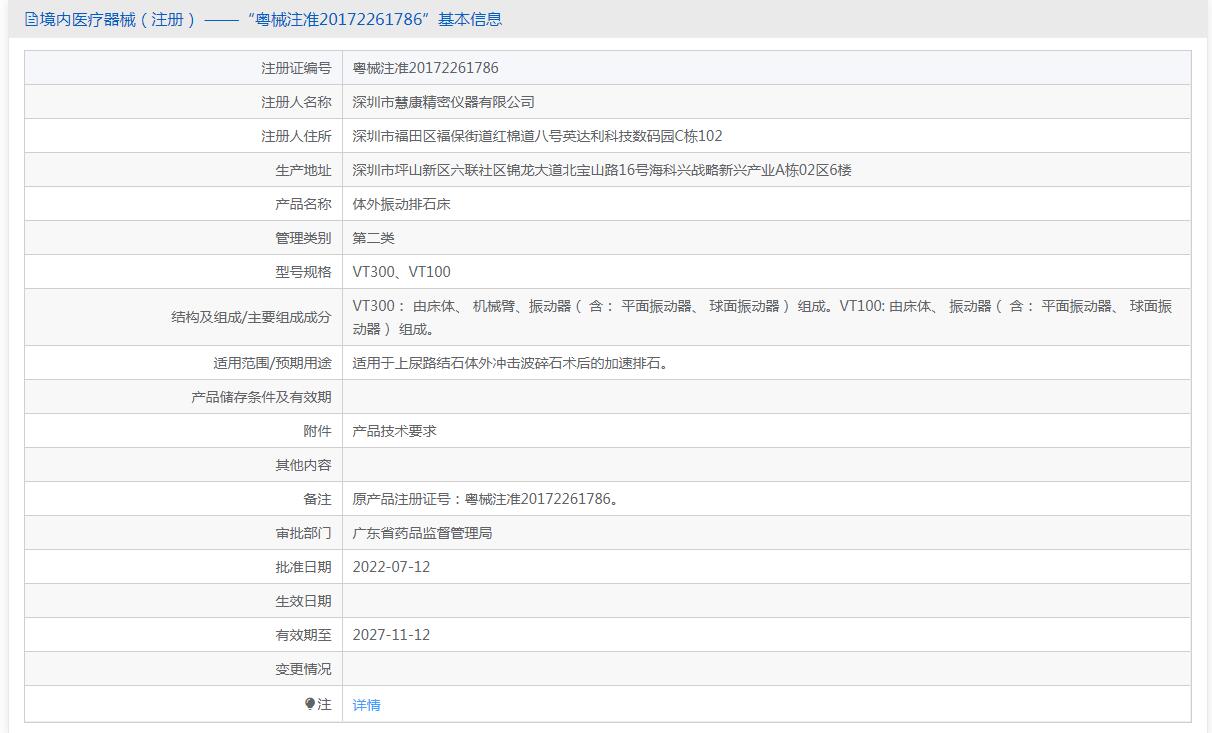Click the 产品储存条件及有效期 row label
The width and height of the screenshot is (1212, 733).
point(261,397)
